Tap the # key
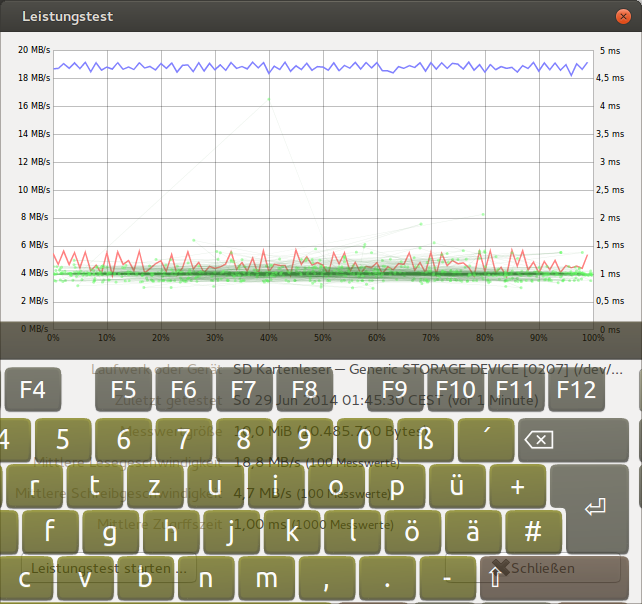 click(533, 531)
